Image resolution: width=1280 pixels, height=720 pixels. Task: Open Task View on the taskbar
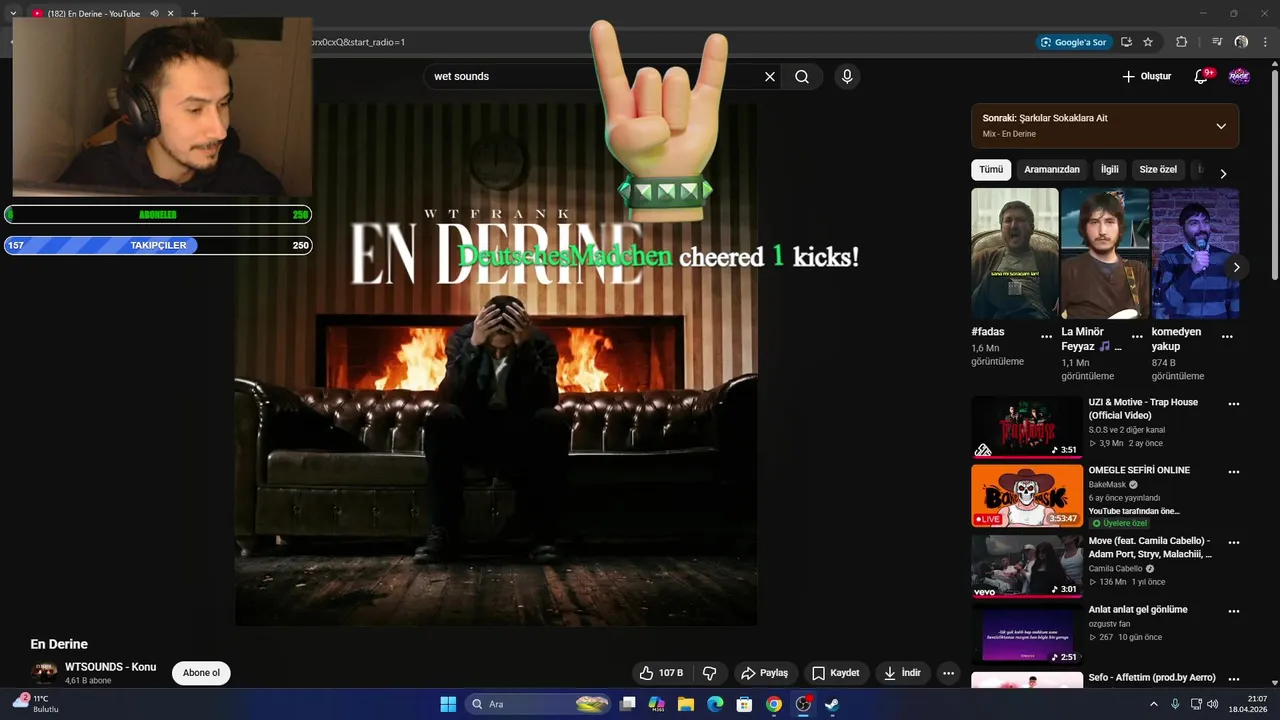pos(628,704)
